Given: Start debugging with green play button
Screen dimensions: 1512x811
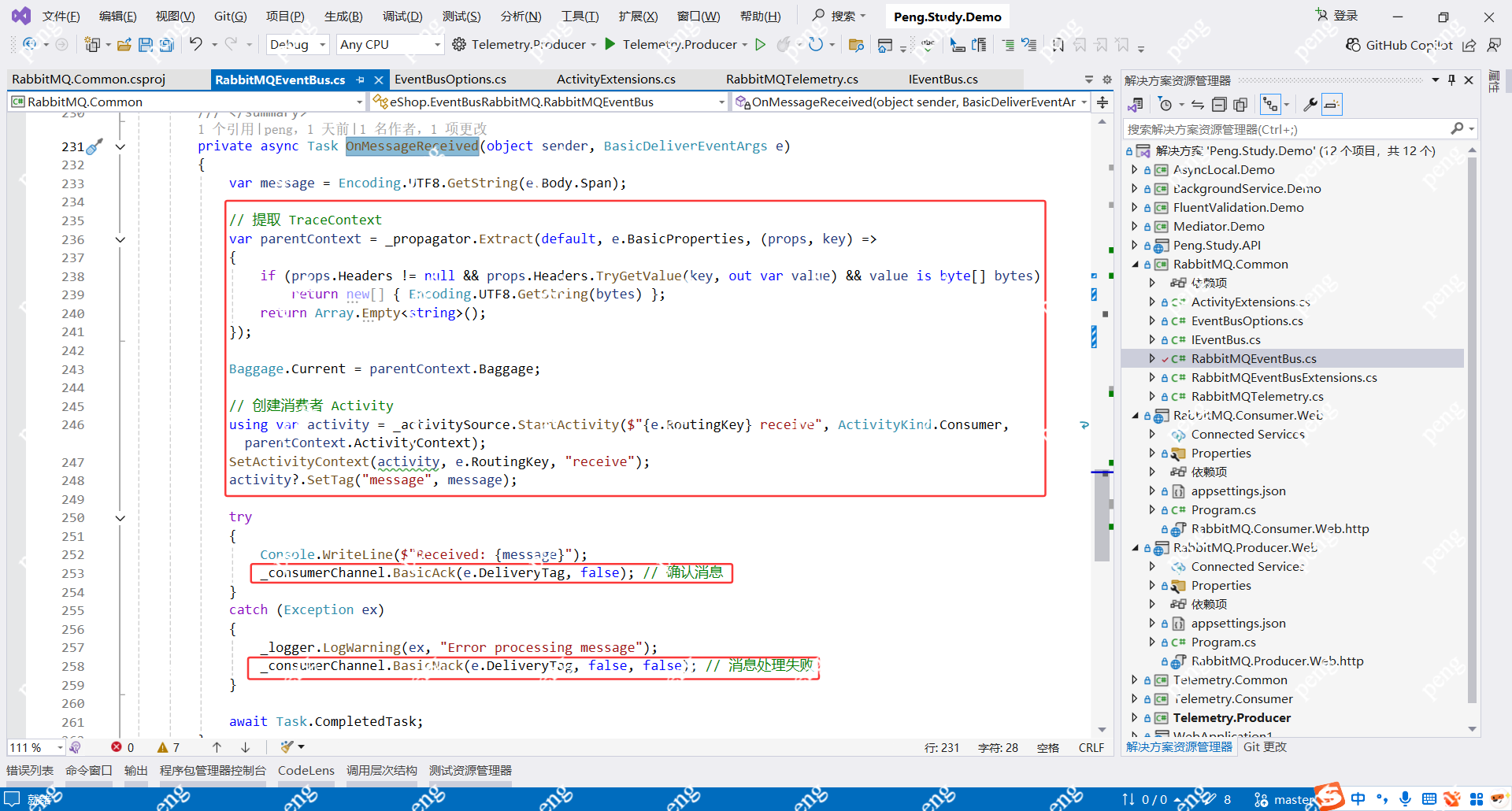Looking at the screenshot, I should (610, 45).
